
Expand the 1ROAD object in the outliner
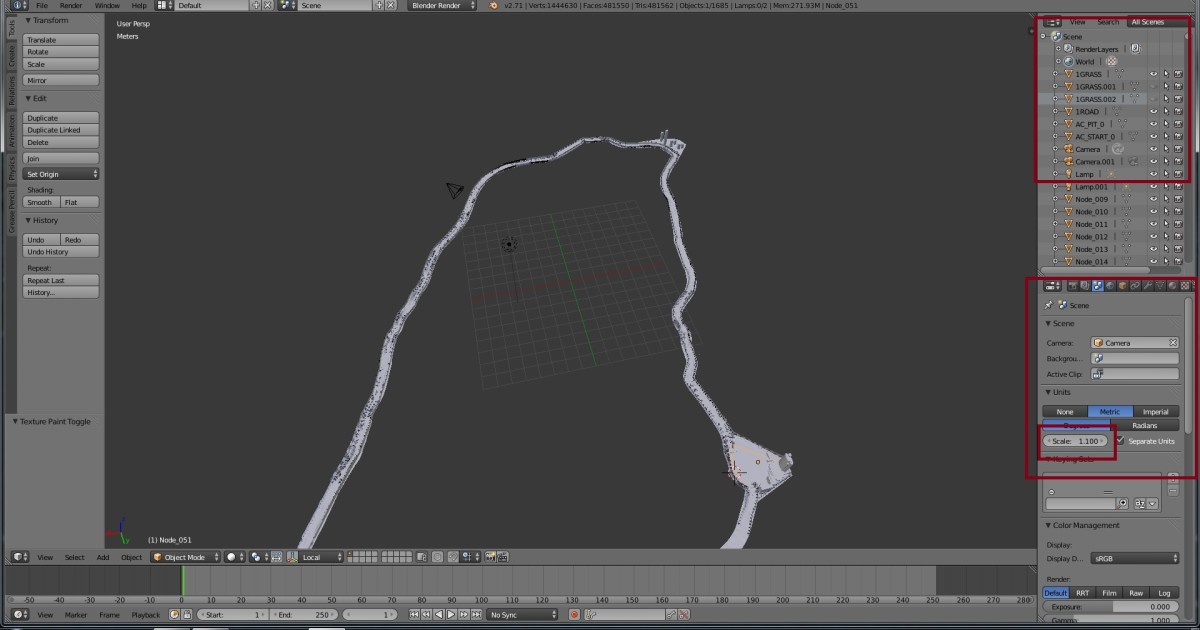(1055, 111)
